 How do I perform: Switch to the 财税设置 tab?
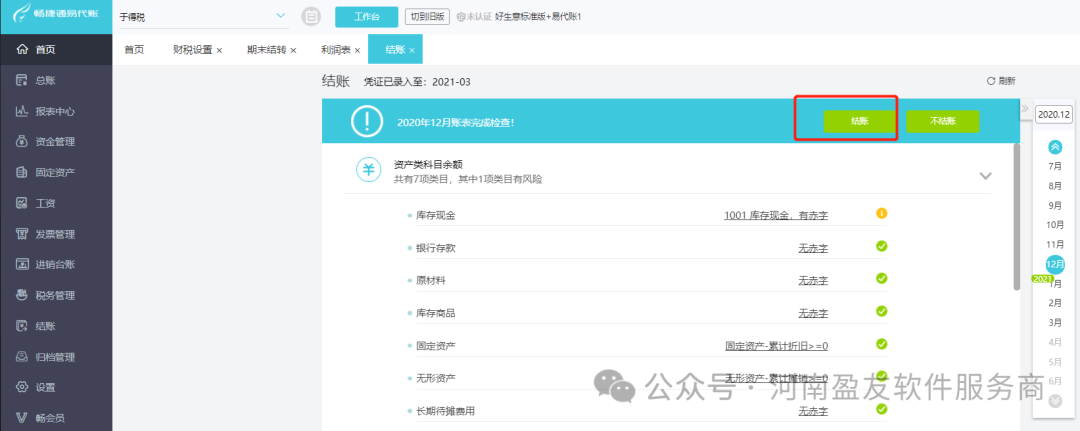pos(193,50)
